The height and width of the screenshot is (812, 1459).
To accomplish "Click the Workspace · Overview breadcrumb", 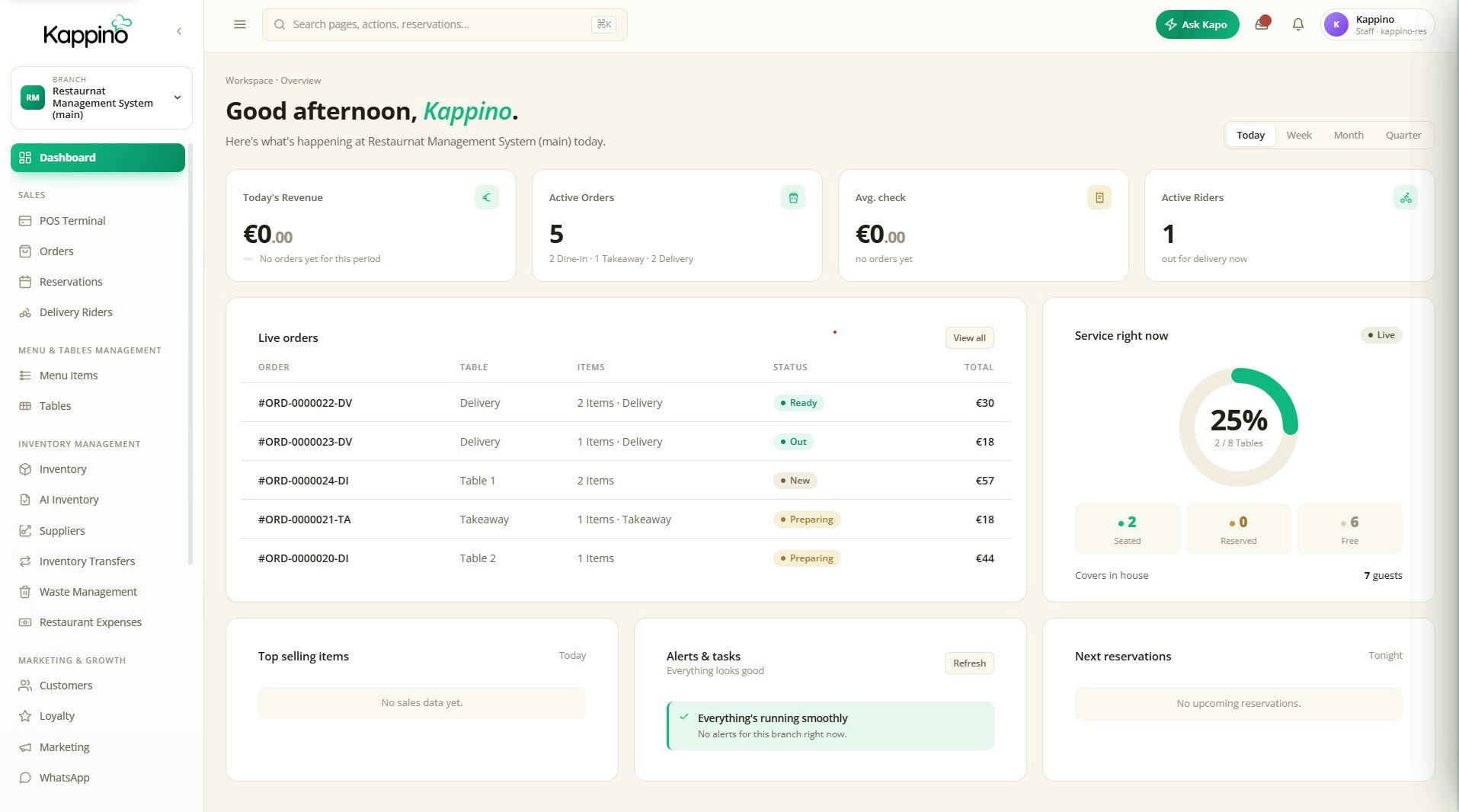I will point(273,81).
